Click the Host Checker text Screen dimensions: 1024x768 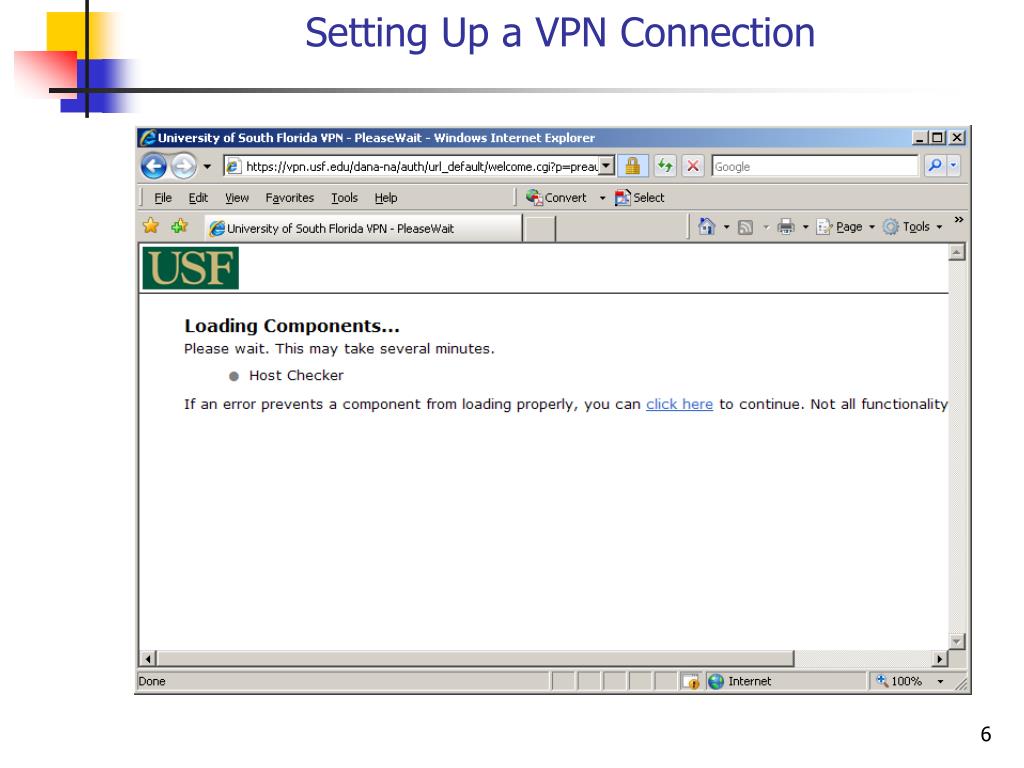(296, 376)
